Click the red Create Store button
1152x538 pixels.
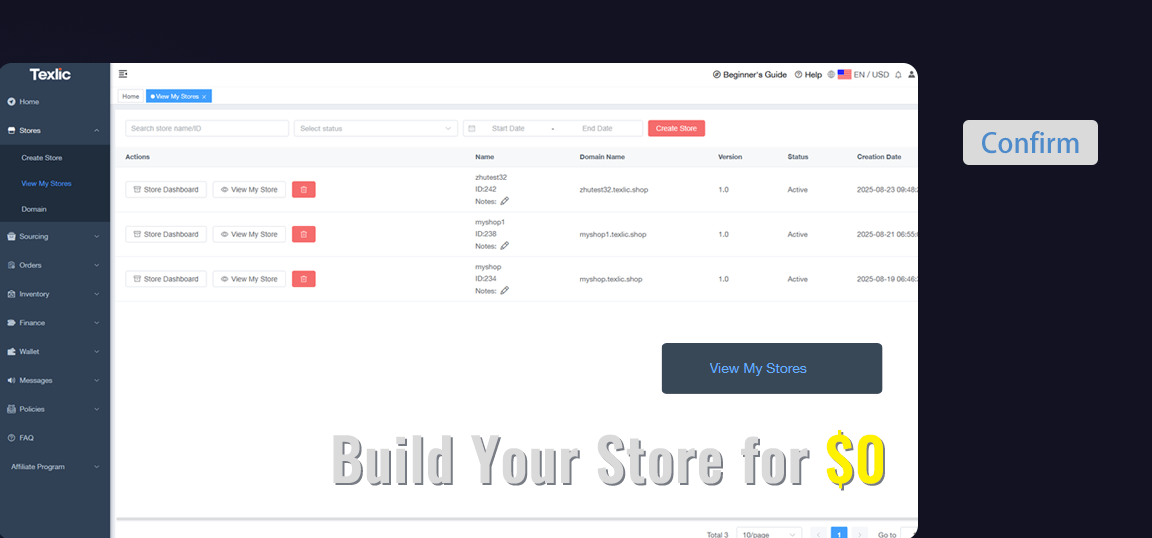tap(676, 128)
